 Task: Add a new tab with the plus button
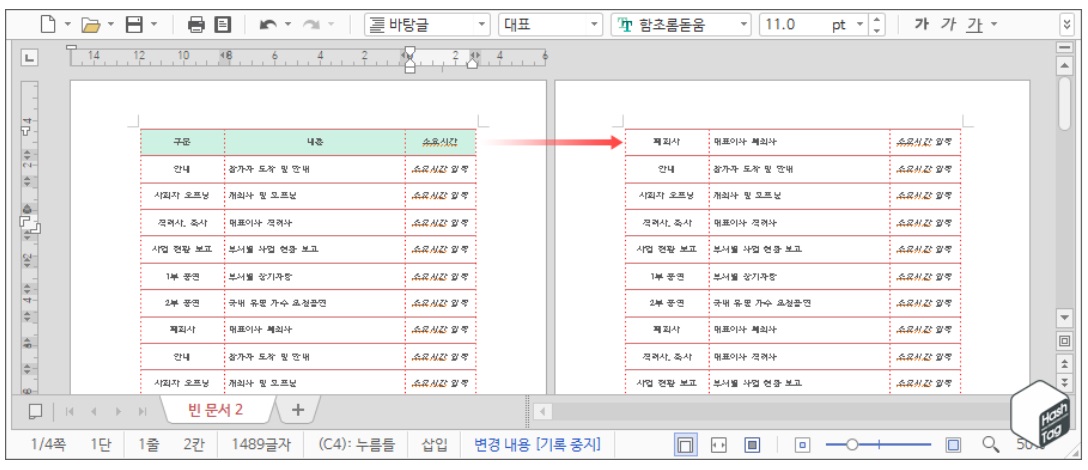[x=298, y=410]
